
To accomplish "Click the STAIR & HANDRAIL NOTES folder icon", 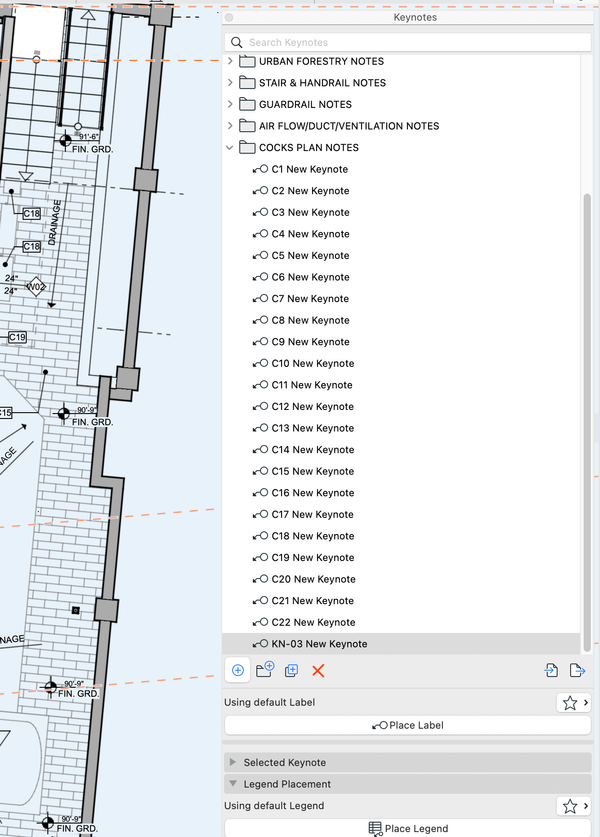I will point(247,83).
